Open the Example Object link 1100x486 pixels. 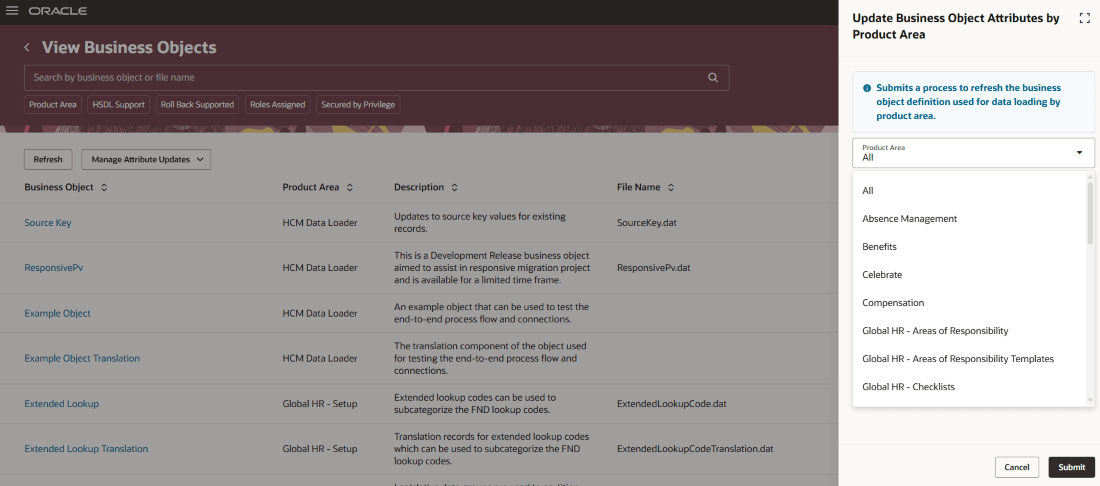pos(58,313)
